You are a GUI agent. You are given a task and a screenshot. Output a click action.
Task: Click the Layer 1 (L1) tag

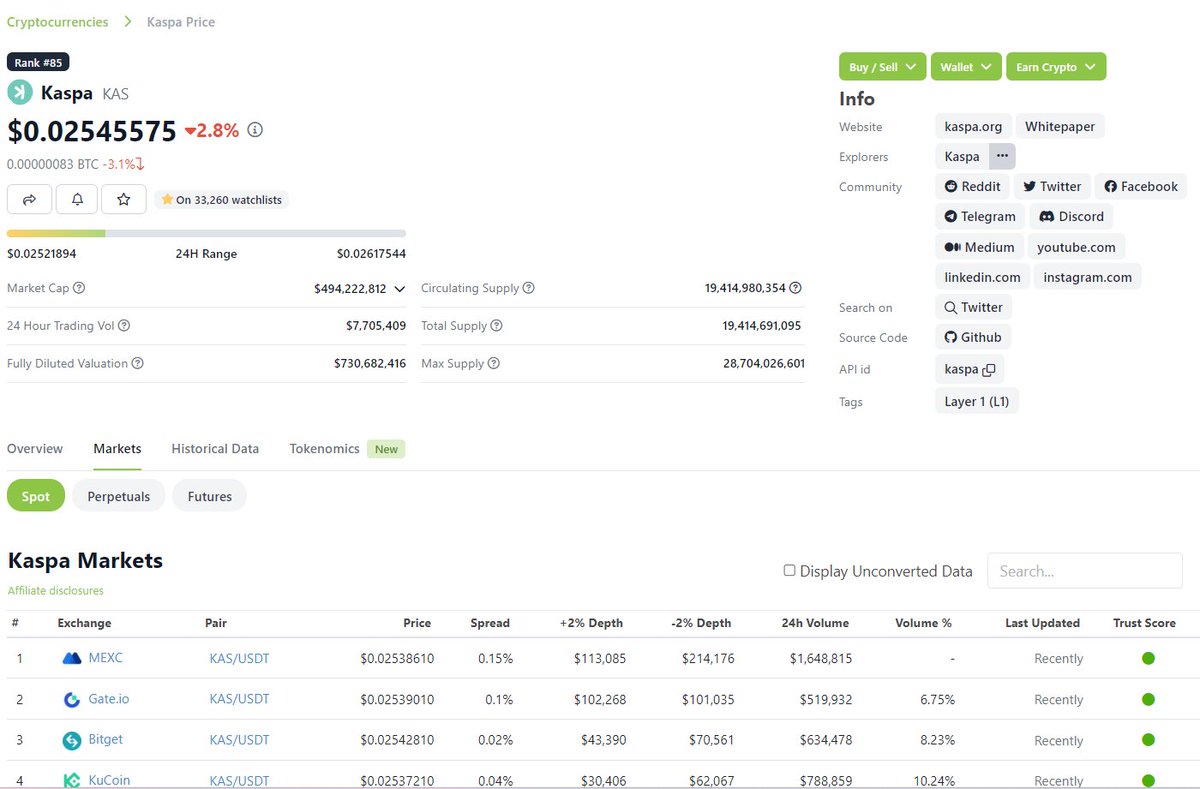[x=977, y=402]
